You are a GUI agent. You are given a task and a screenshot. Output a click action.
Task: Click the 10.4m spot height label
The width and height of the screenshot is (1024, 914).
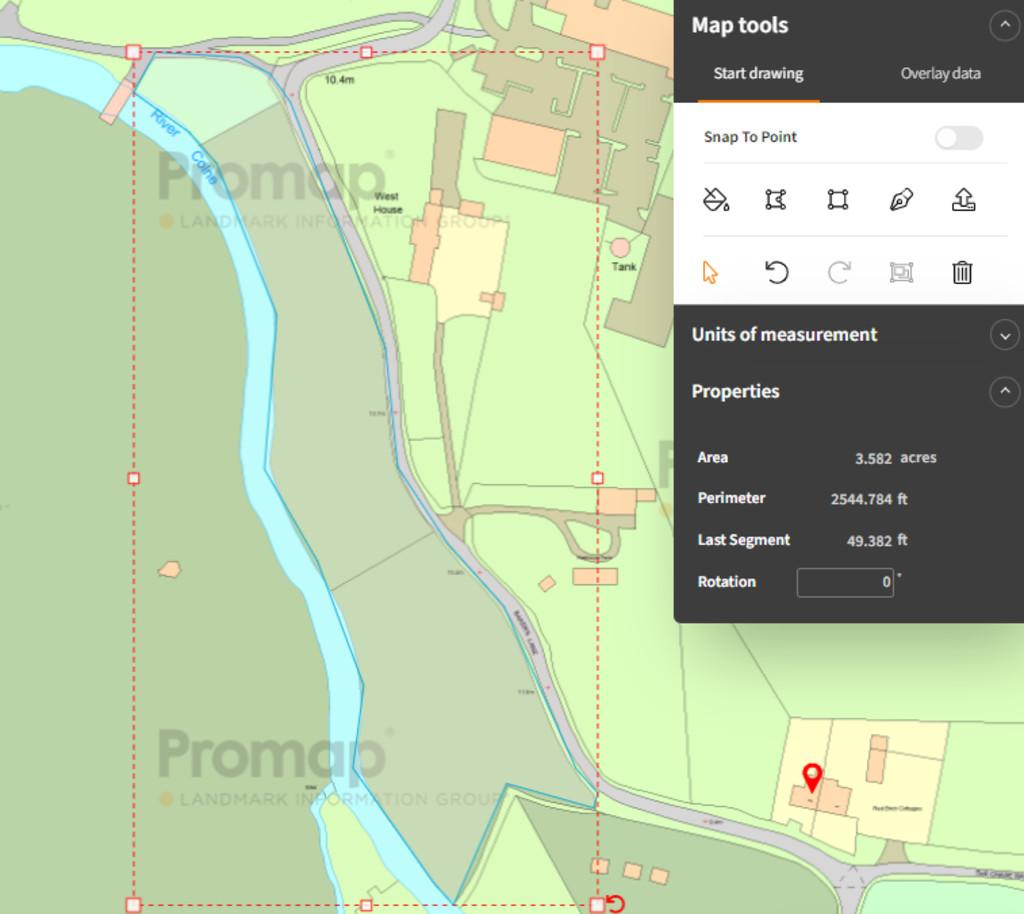(x=340, y=80)
